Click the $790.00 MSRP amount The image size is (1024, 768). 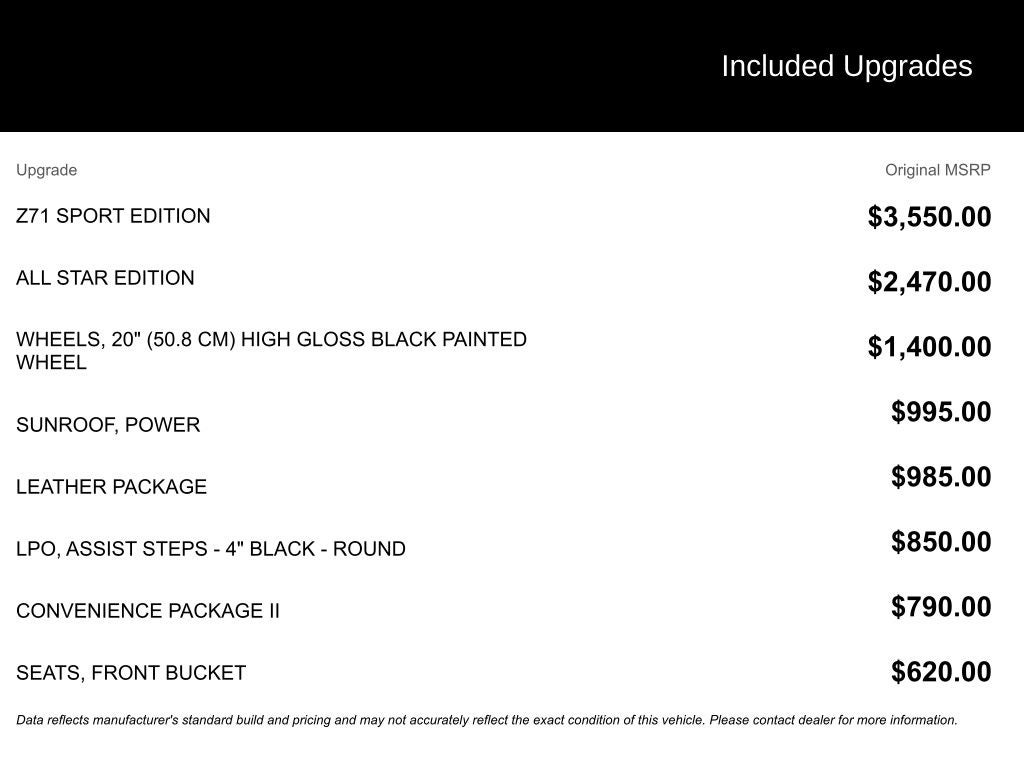[941, 607]
